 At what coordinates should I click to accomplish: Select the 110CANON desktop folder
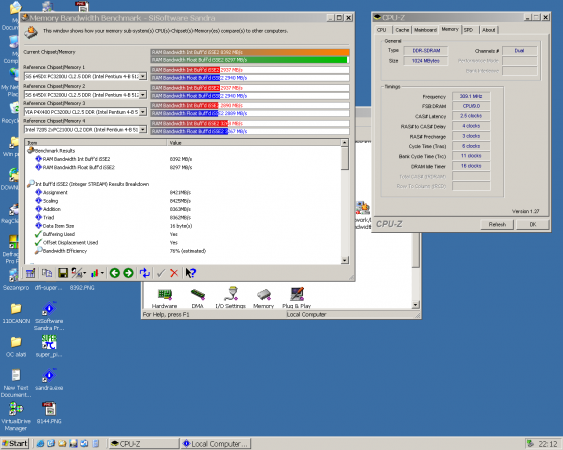click(x=16, y=313)
